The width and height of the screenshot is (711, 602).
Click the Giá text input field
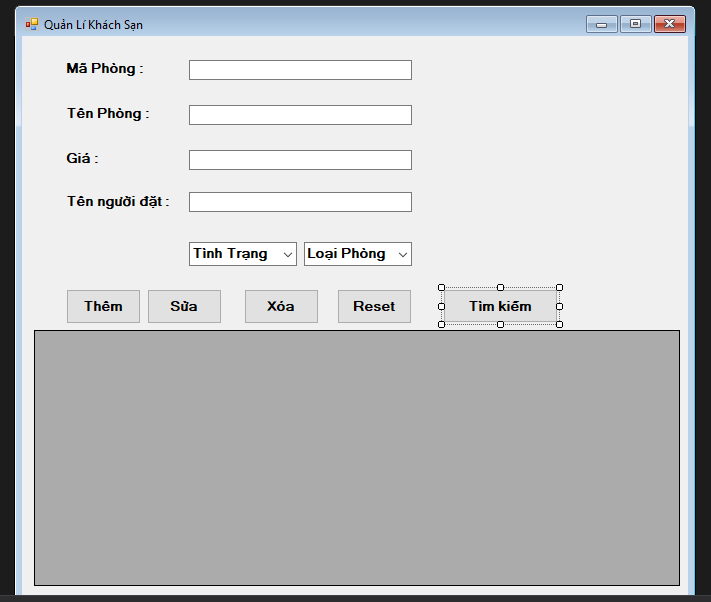coord(300,160)
